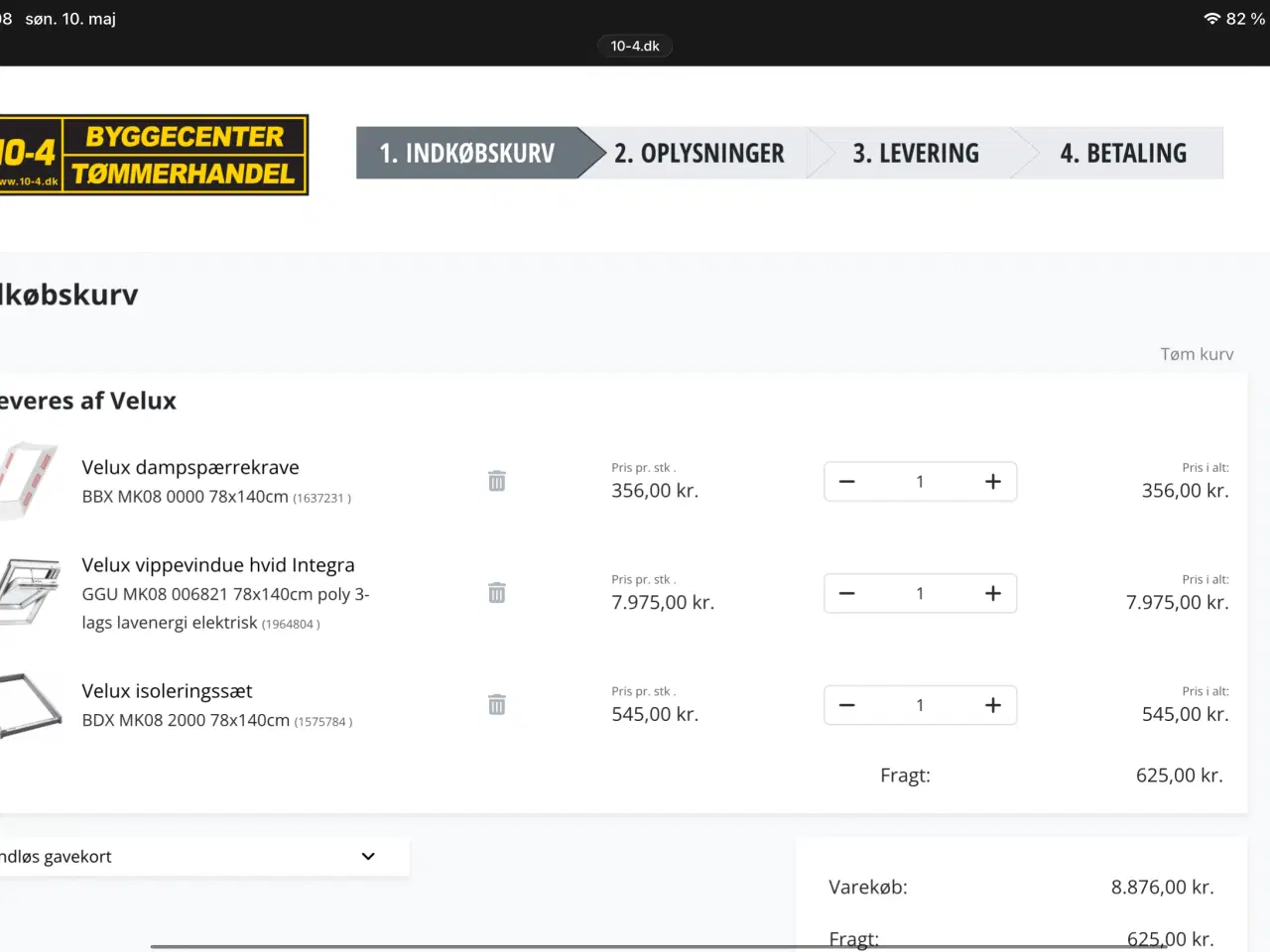Click the Tøm kurv link
Image resolution: width=1270 pixels, height=952 pixels.
(x=1197, y=354)
